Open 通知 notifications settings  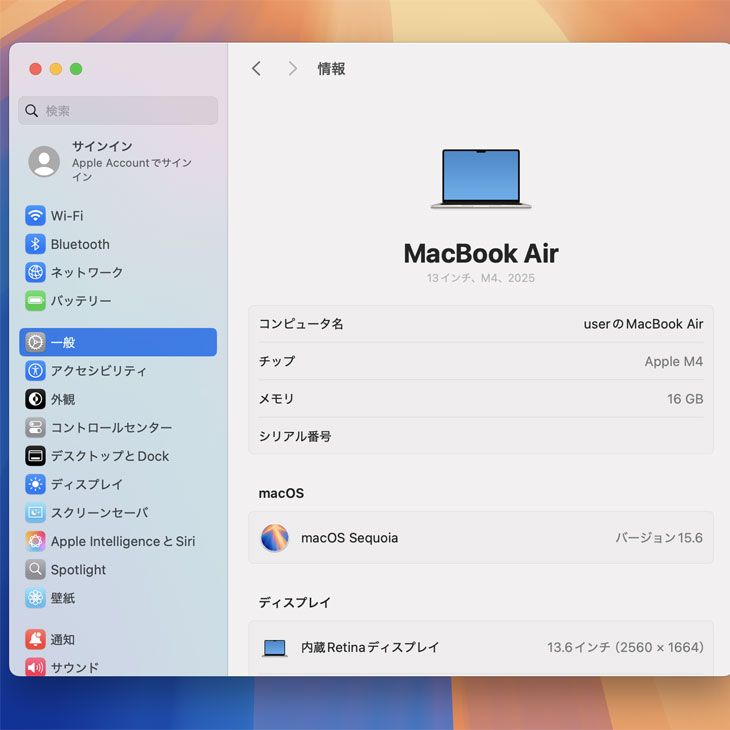point(63,640)
